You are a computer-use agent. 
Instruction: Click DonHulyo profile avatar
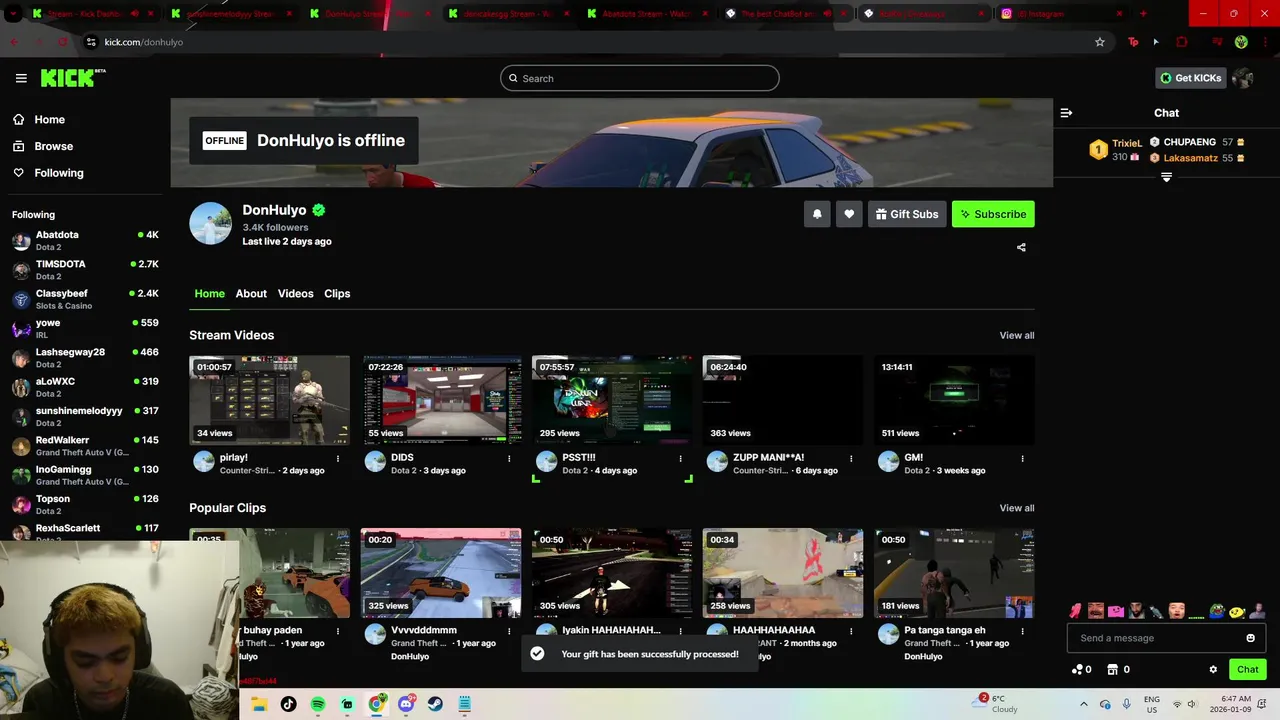click(x=211, y=223)
